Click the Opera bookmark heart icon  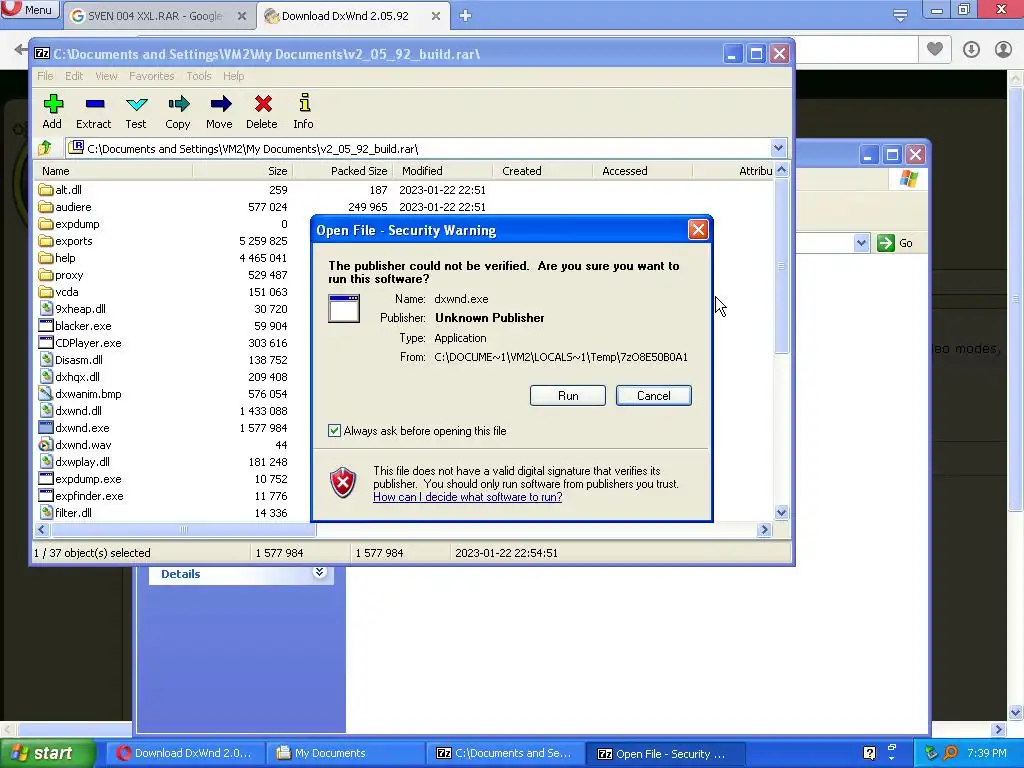pyautogui.click(x=935, y=49)
